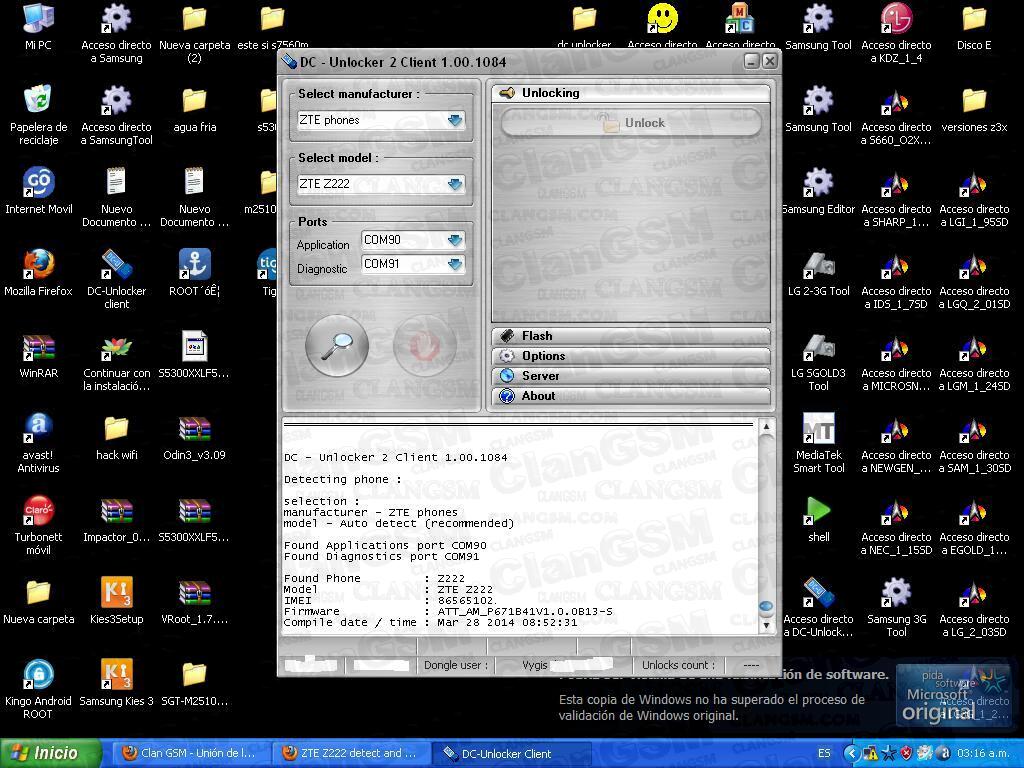
Task: Click the magnifying glass detect button
Action: pyautogui.click(x=337, y=345)
